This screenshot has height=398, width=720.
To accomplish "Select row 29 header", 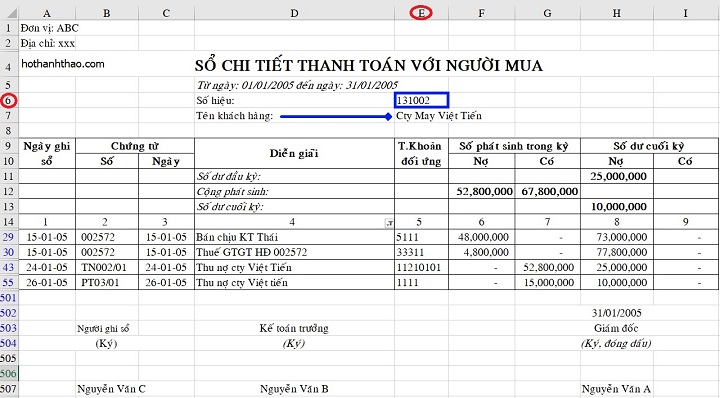I will pos(9,237).
